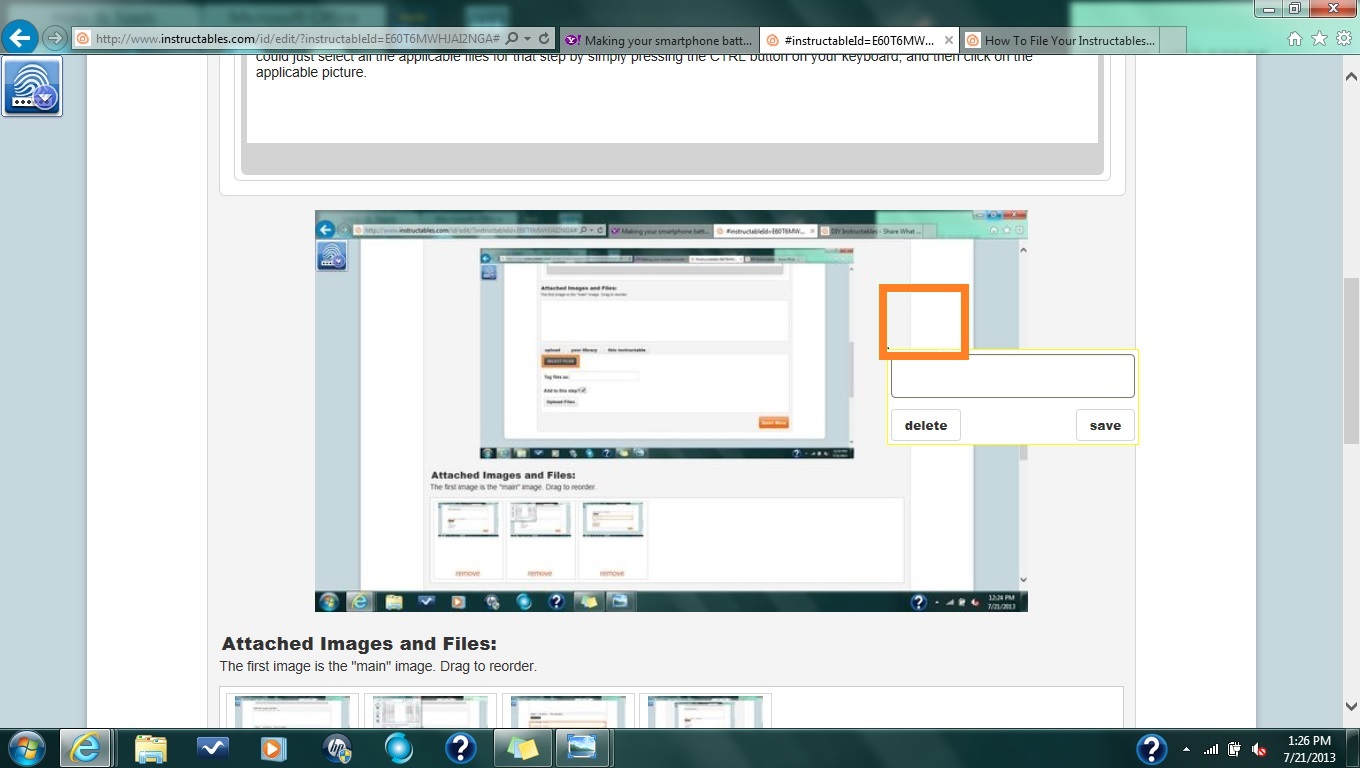Click the 1:26 PM clock in tray
The width and height of the screenshot is (1360, 768).
click(1309, 741)
